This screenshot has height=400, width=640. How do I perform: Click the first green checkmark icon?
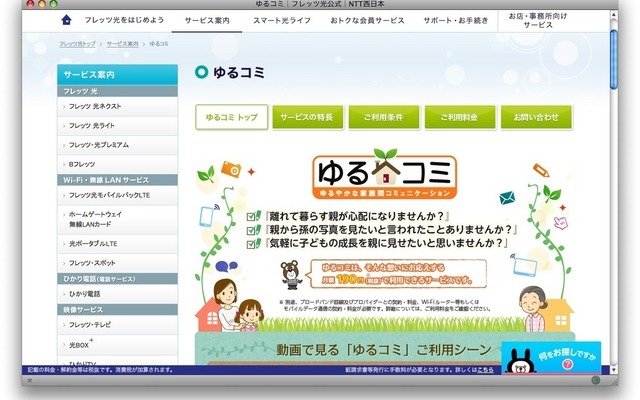pos(253,216)
